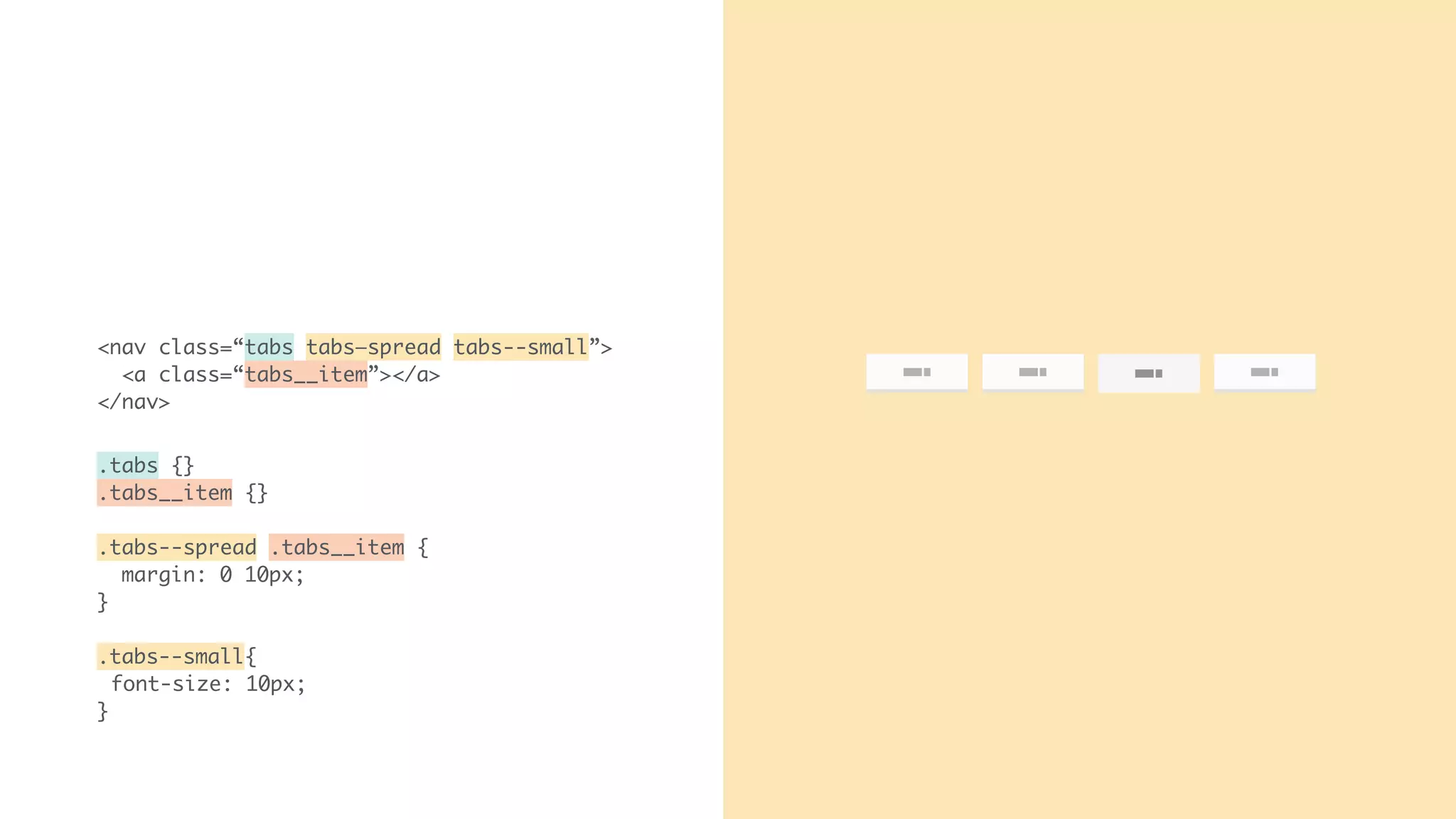Click 'tabs__item' inside the anchor tag
Viewport: 1456px width, 819px height.
click(x=306, y=375)
